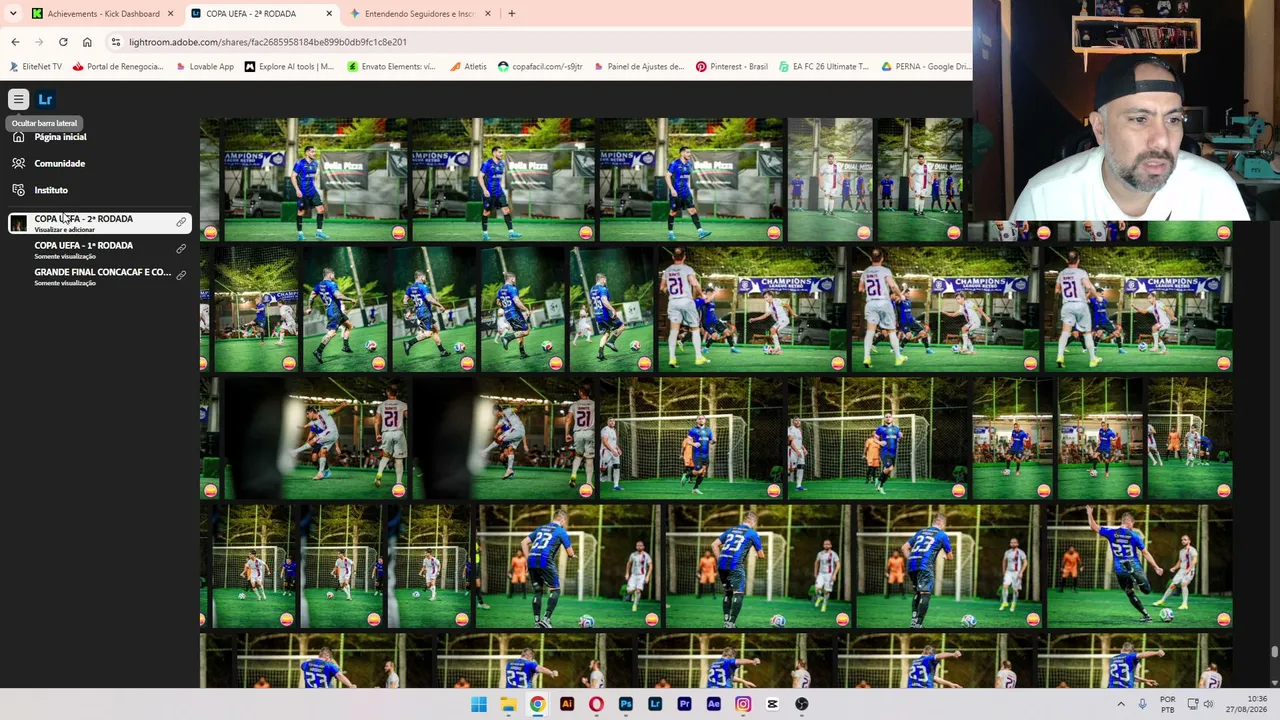Image resolution: width=1280 pixels, height=720 pixels.
Task: Hide the sidebar with the hamburger button
Action: tap(18, 99)
